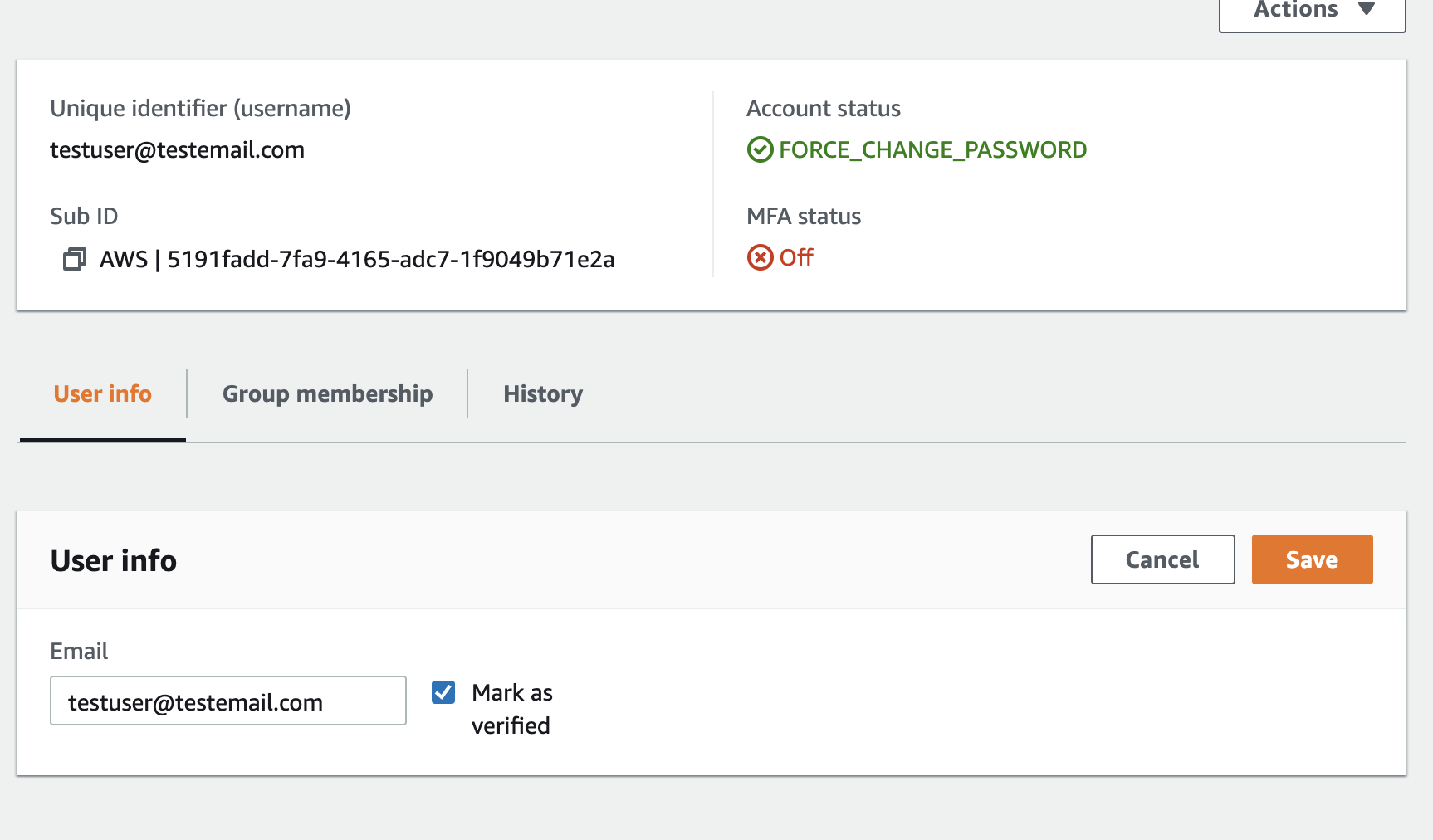Toggle the verified email checkbox off
The image size is (1433, 840).
tap(443, 692)
